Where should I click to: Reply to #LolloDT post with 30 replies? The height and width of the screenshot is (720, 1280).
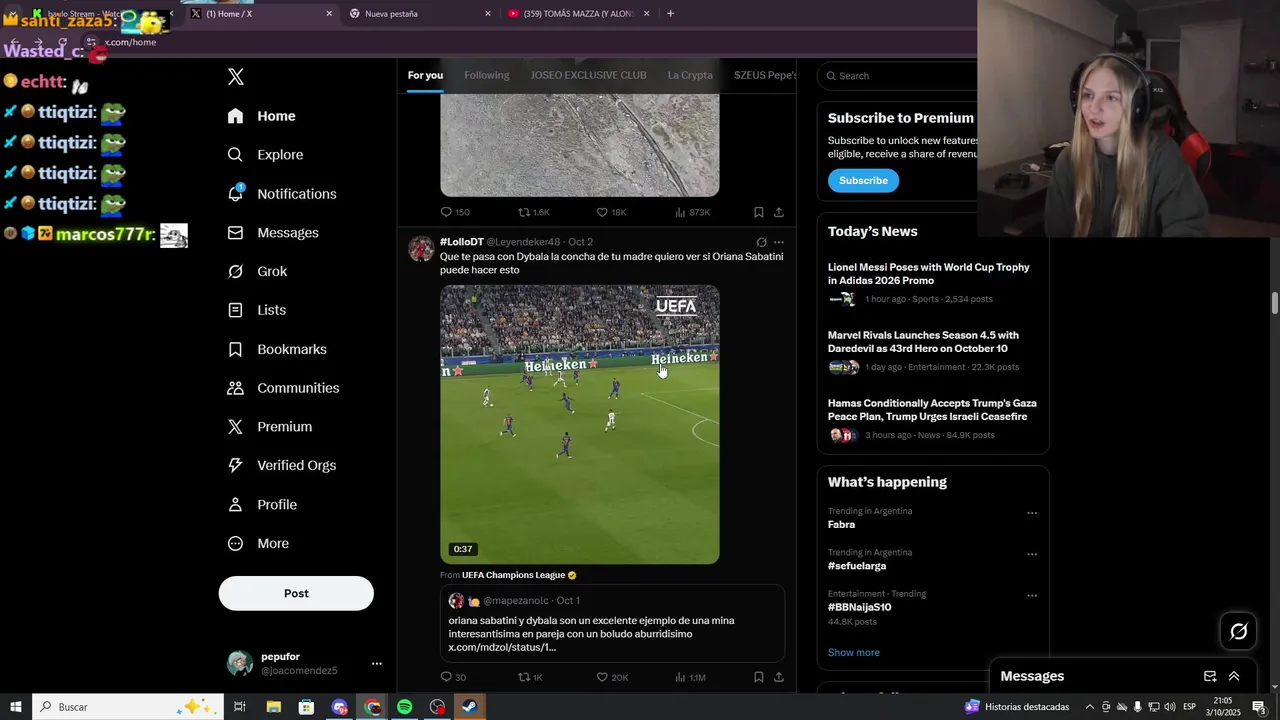pyautogui.click(x=453, y=677)
